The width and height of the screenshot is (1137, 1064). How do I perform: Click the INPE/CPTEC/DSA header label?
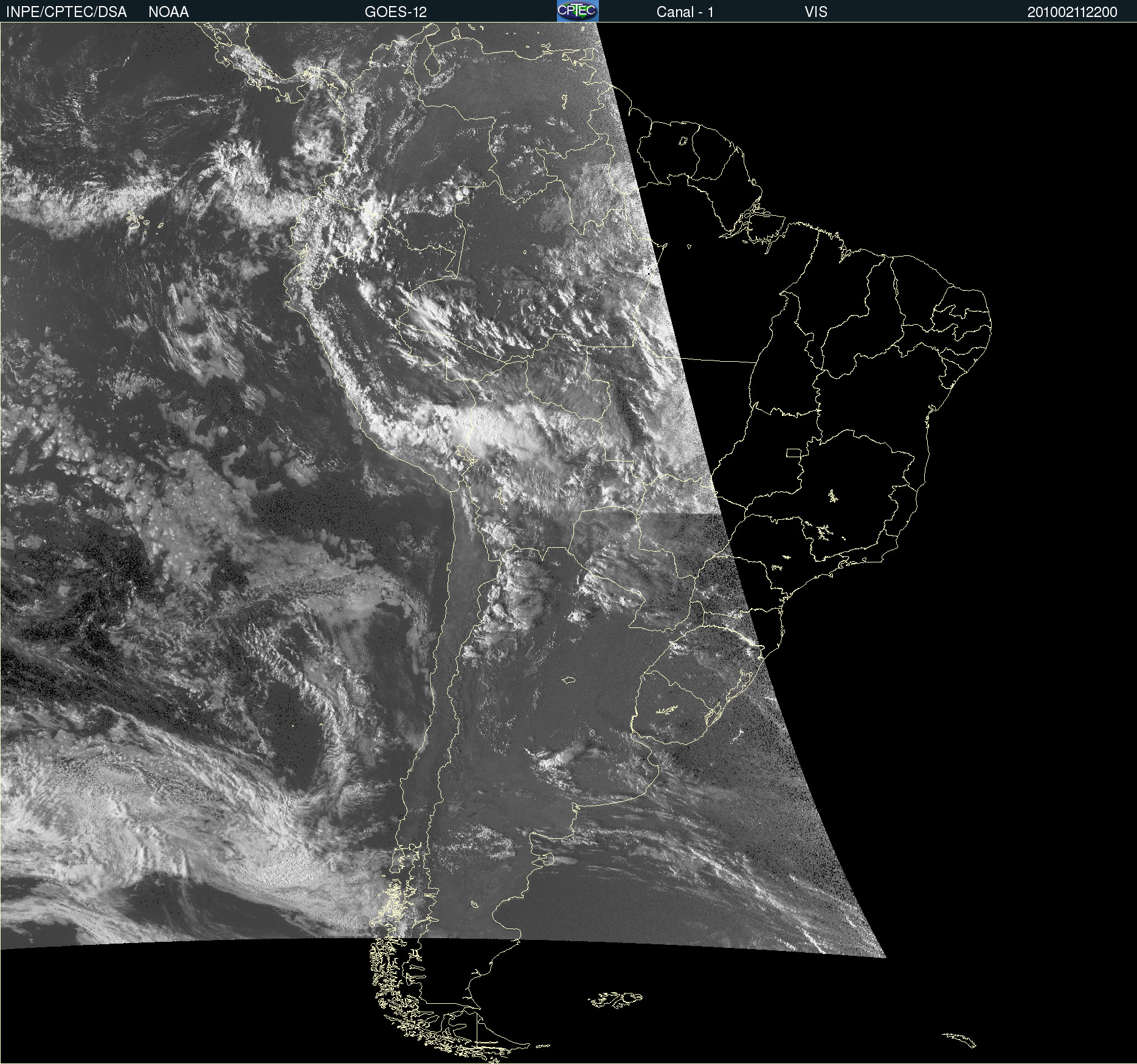pyautogui.click(x=66, y=12)
